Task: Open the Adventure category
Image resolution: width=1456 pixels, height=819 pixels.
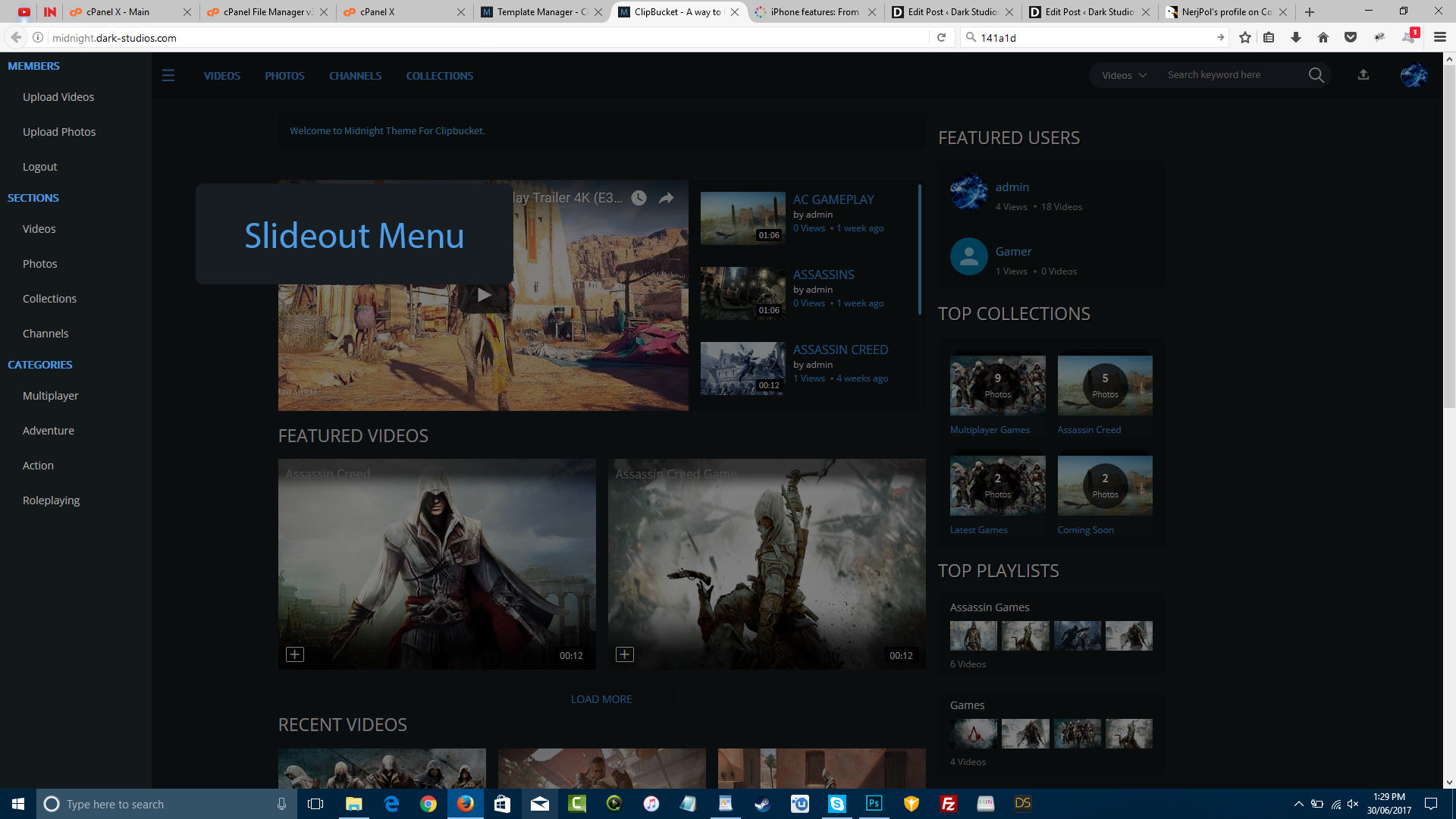Action: point(49,431)
